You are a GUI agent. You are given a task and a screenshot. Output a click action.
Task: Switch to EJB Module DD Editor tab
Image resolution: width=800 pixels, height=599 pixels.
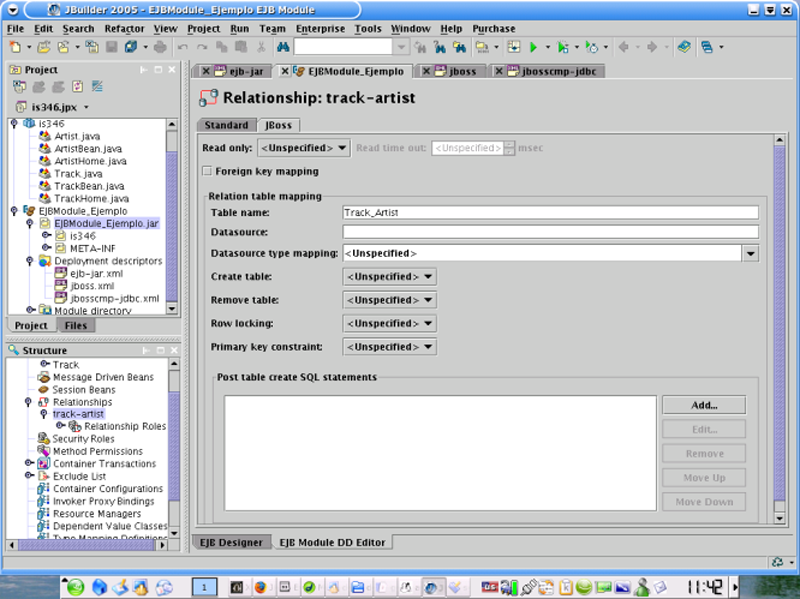click(x=333, y=542)
